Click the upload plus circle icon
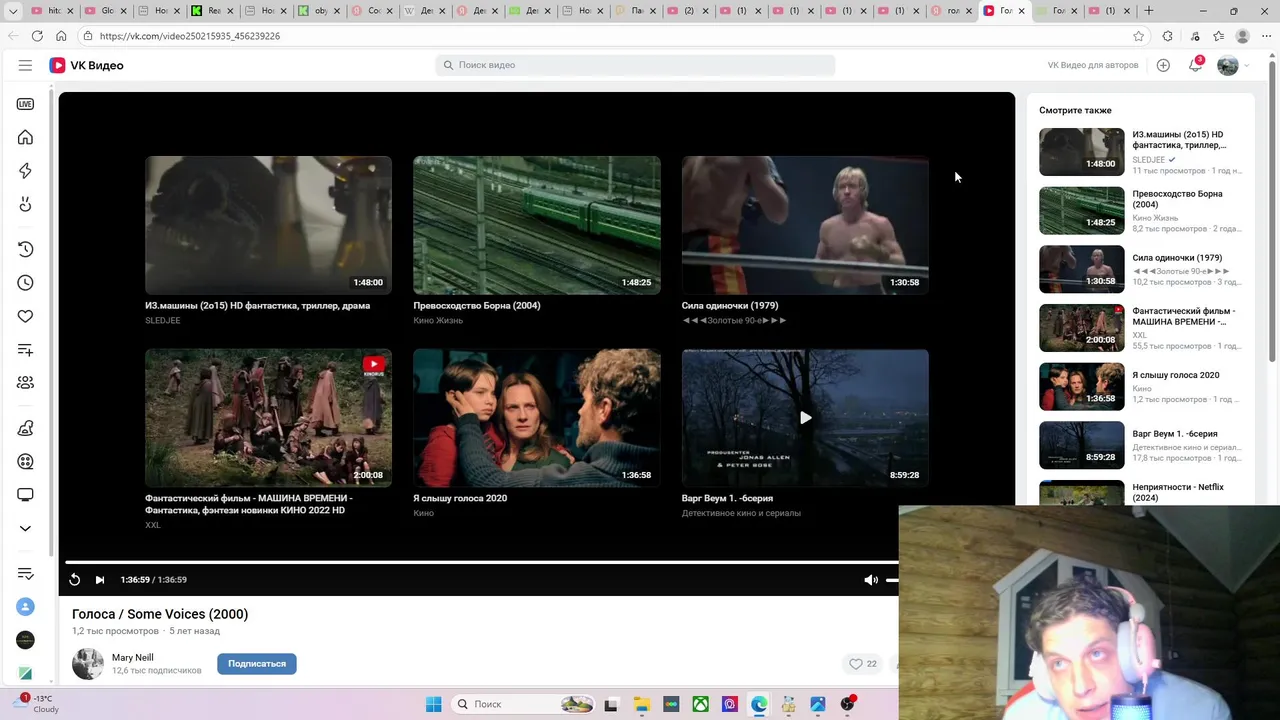1280x720 pixels. (x=1163, y=65)
